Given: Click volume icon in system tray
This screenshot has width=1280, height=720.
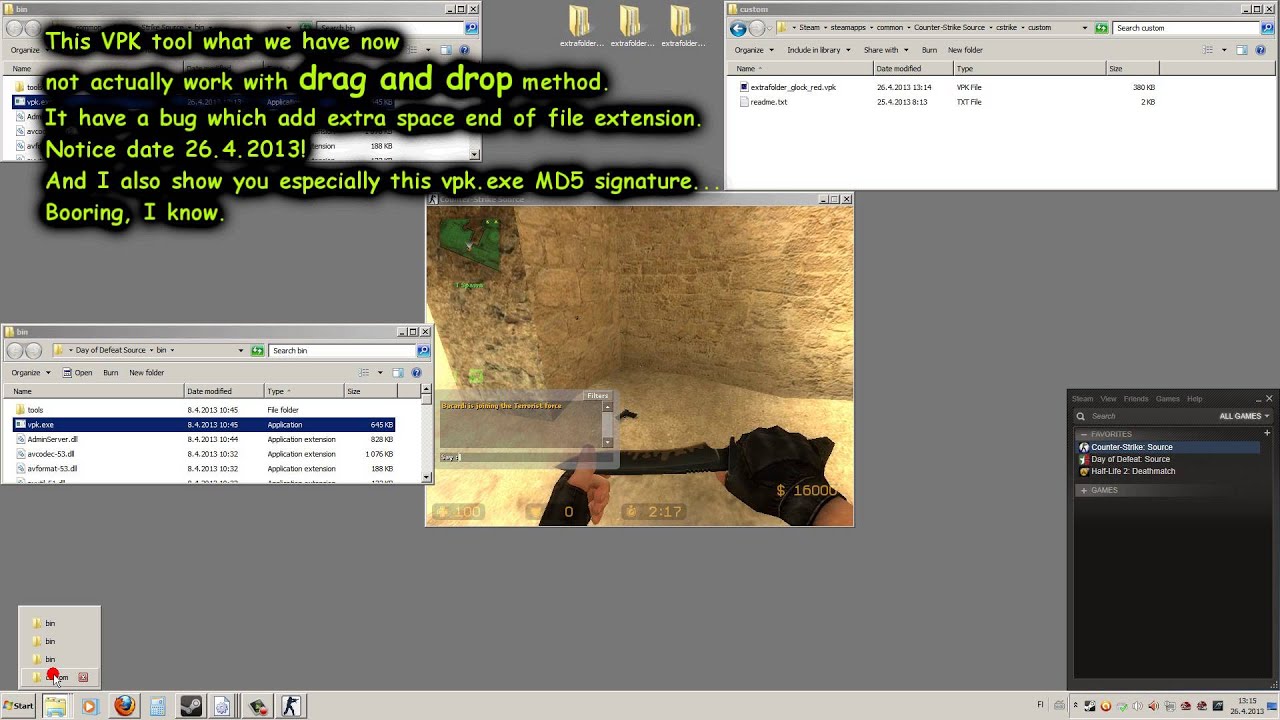Looking at the screenshot, I should coord(1137,706).
